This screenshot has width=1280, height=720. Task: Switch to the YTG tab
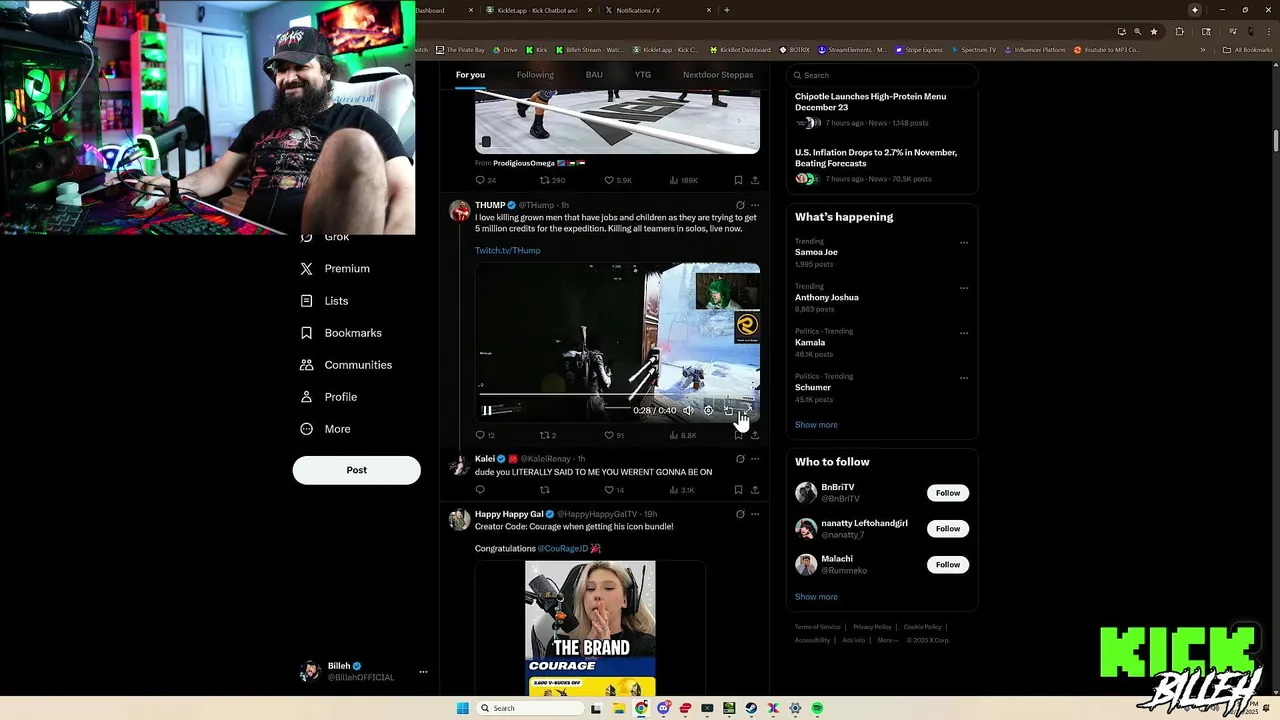[x=642, y=75]
